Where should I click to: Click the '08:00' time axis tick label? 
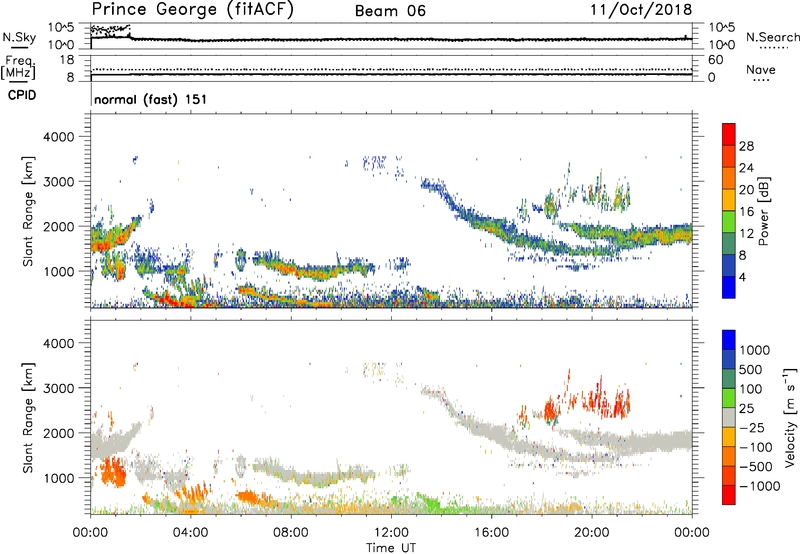(291, 533)
